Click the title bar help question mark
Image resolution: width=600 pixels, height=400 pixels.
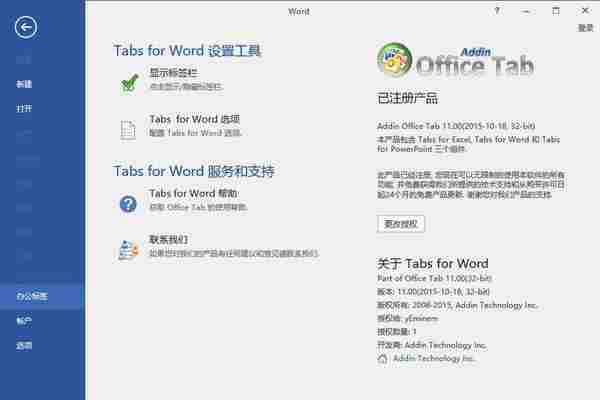click(497, 10)
